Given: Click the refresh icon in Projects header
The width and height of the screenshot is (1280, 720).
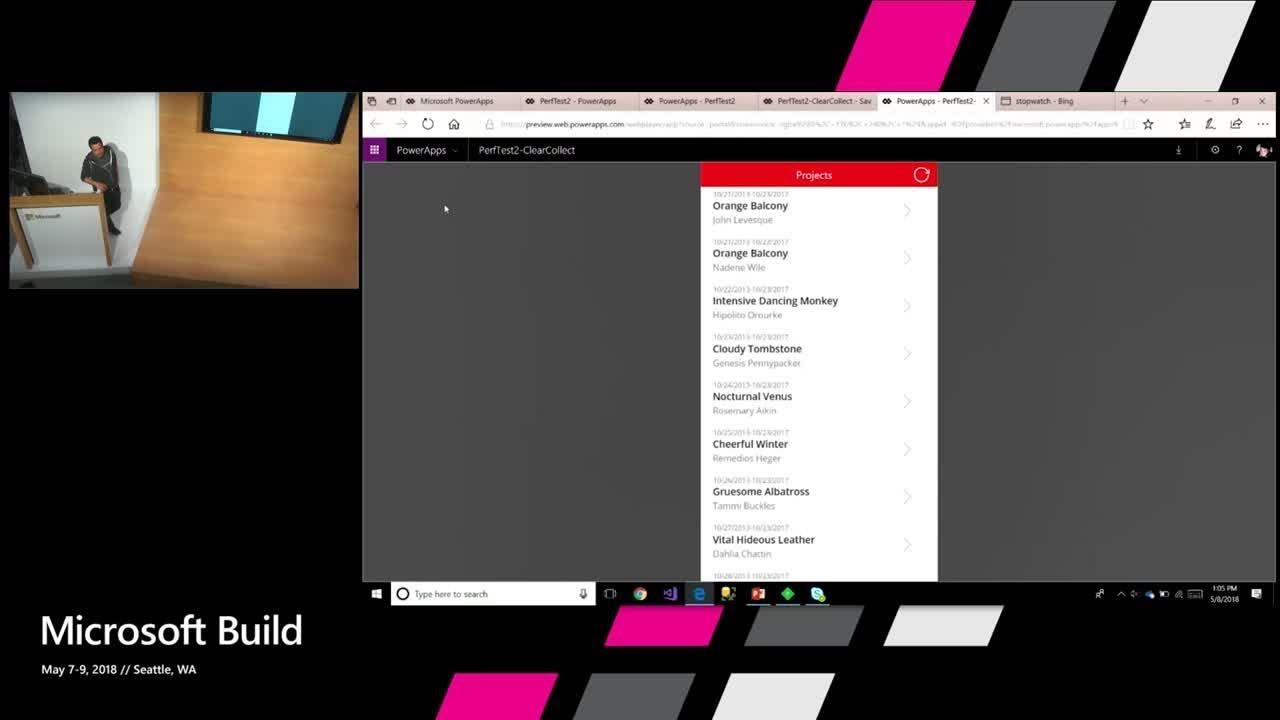Looking at the screenshot, I should pos(921,175).
